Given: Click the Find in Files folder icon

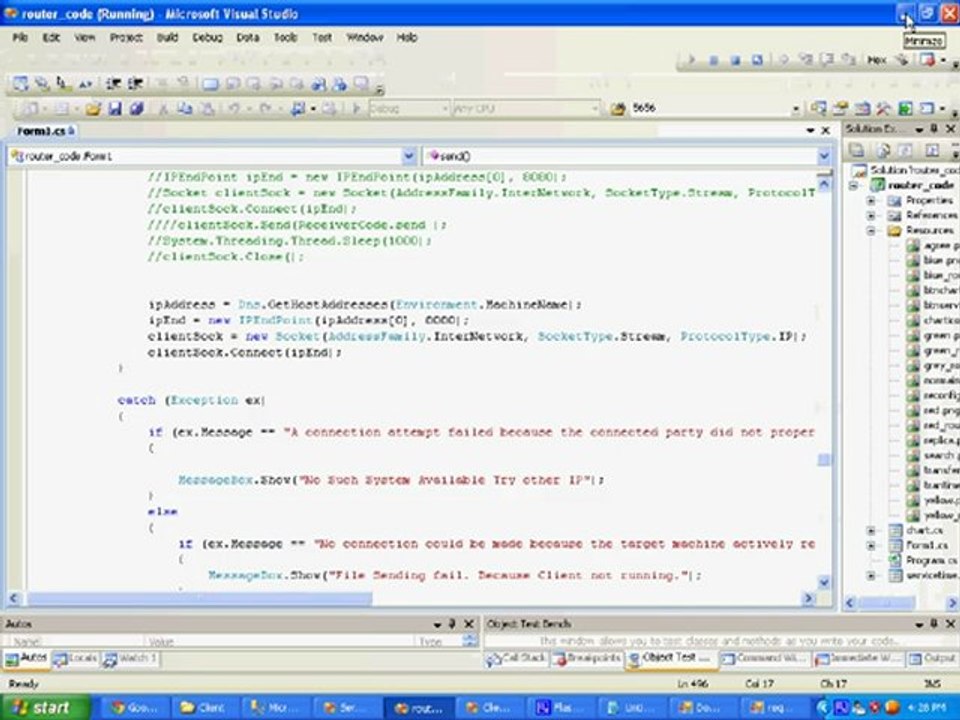Looking at the screenshot, I should coord(618,109).
